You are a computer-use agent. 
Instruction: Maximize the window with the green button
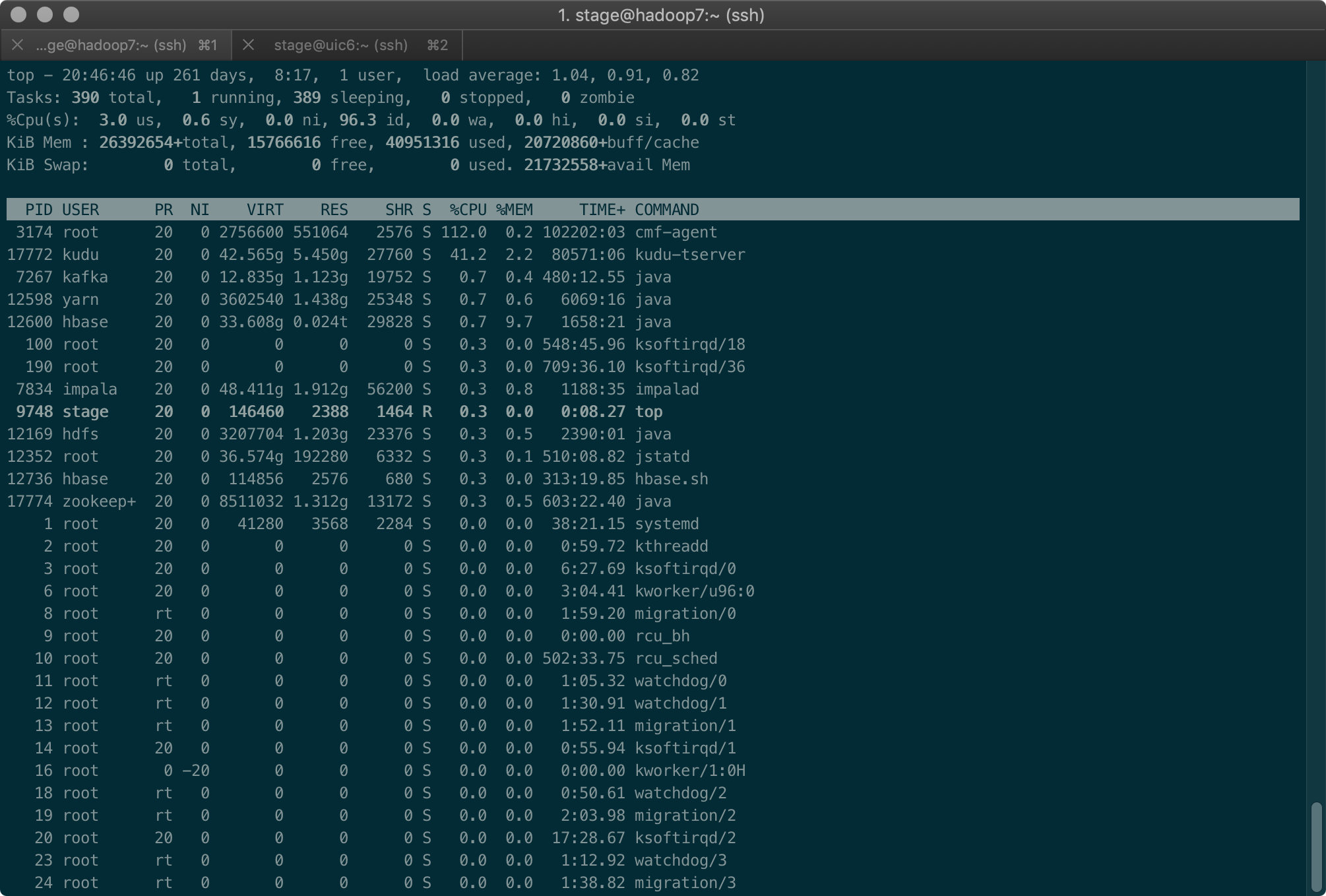tap(71, 15)
